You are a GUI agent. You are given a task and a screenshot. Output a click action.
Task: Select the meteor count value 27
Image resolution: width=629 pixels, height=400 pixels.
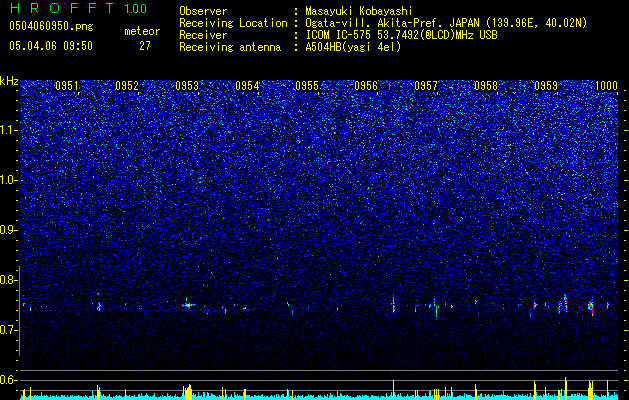click(145, 46)
